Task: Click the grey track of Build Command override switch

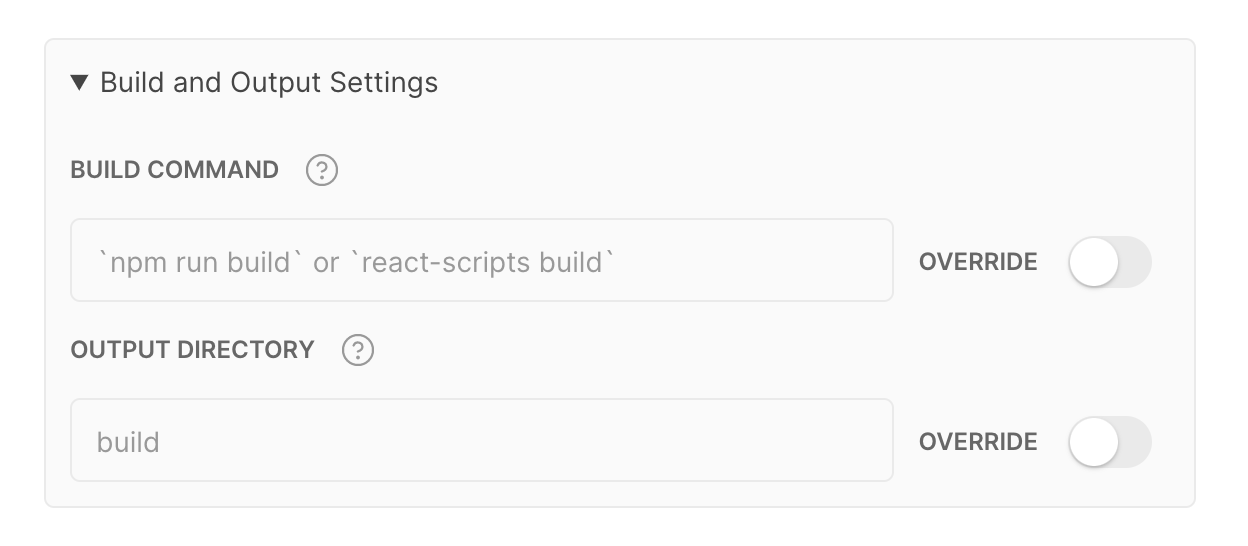Action: point(1134,262)
